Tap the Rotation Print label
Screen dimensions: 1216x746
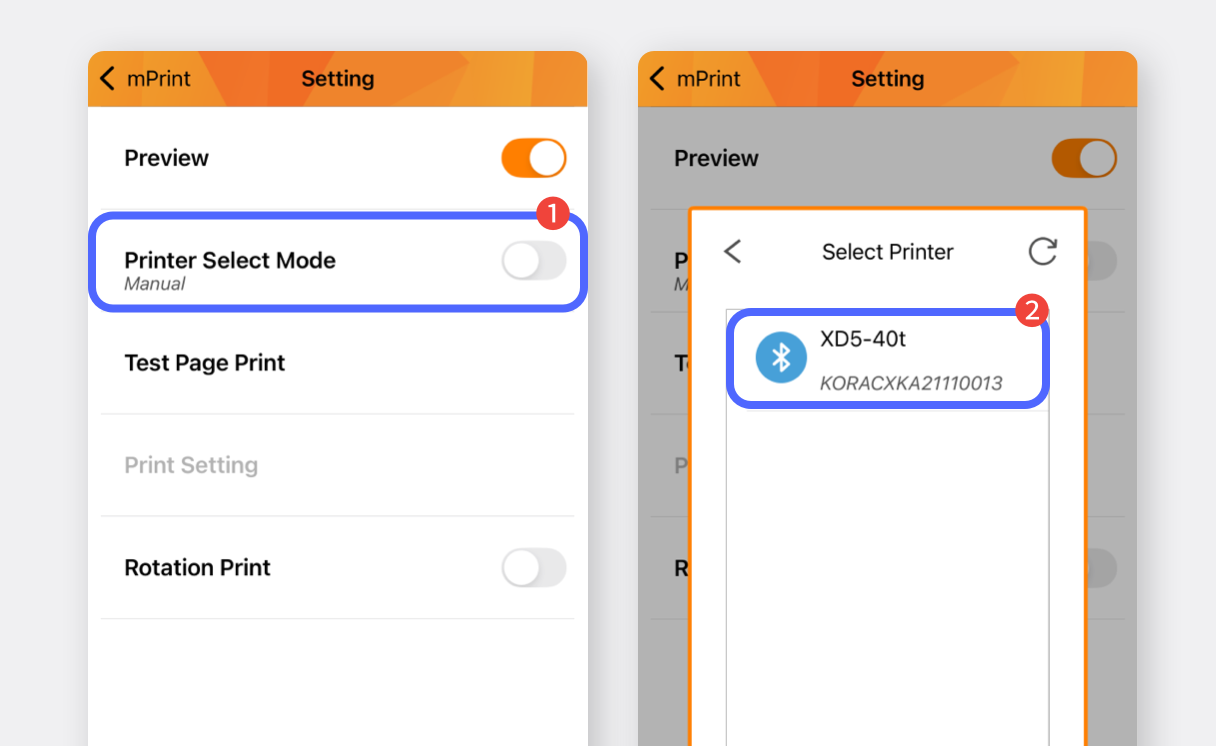[198, 568]
